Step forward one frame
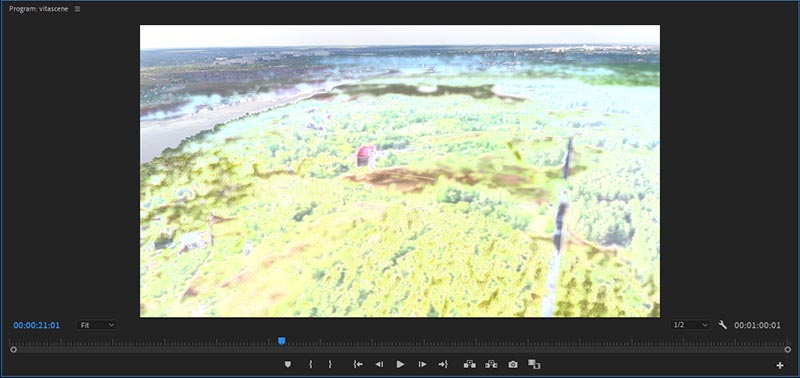 pyautogui.click(x=422, y=364)
